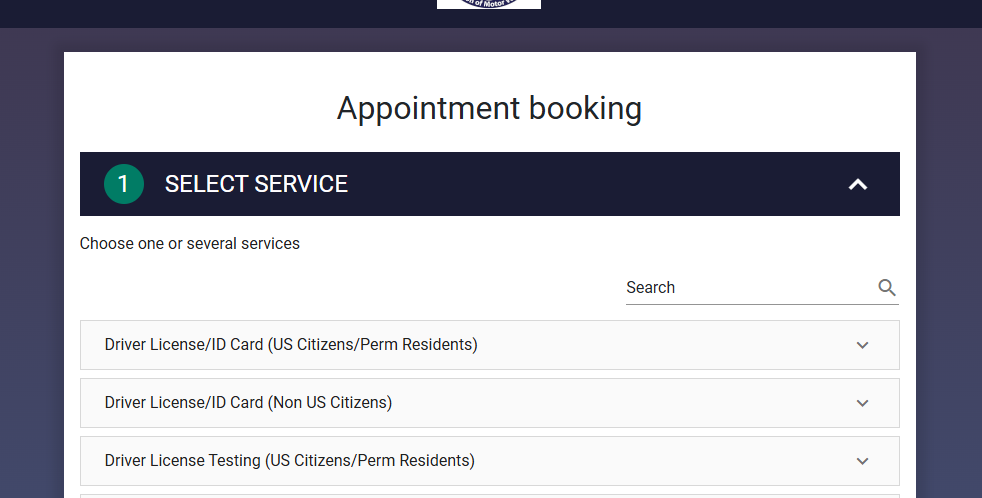Collapse Select Service with the up chevron
982x498 pixels.
point(857,184)
